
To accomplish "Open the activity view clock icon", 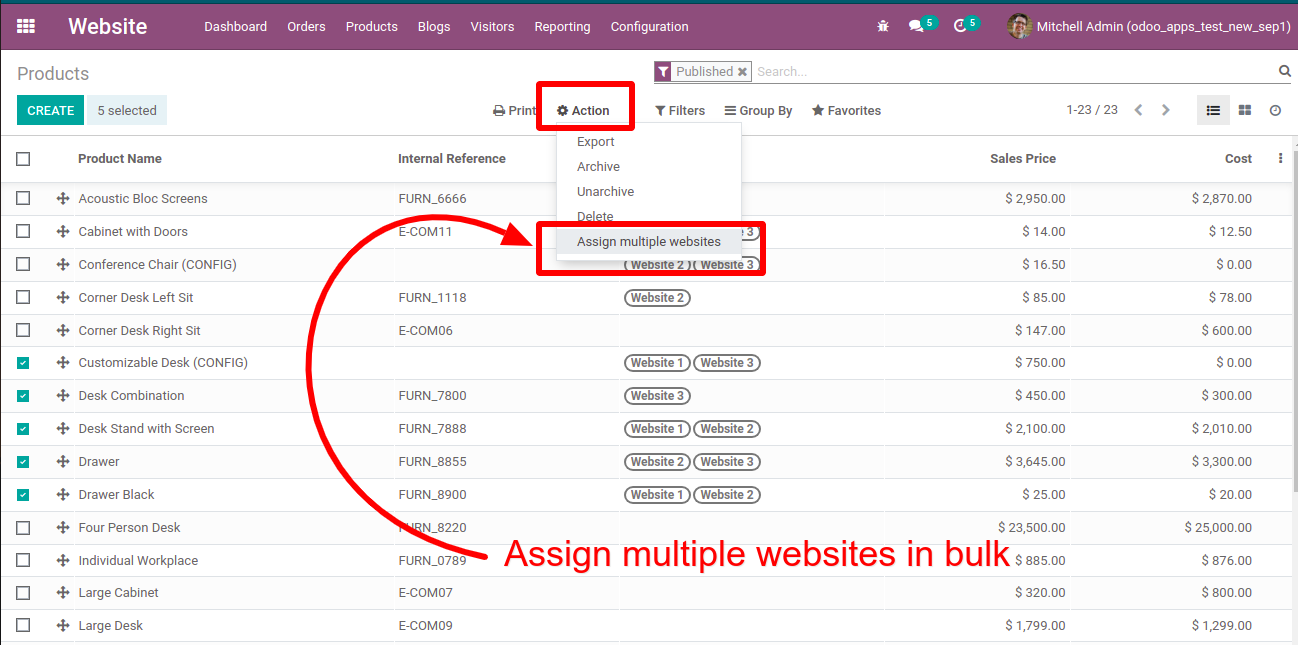I will (1275, 111).
